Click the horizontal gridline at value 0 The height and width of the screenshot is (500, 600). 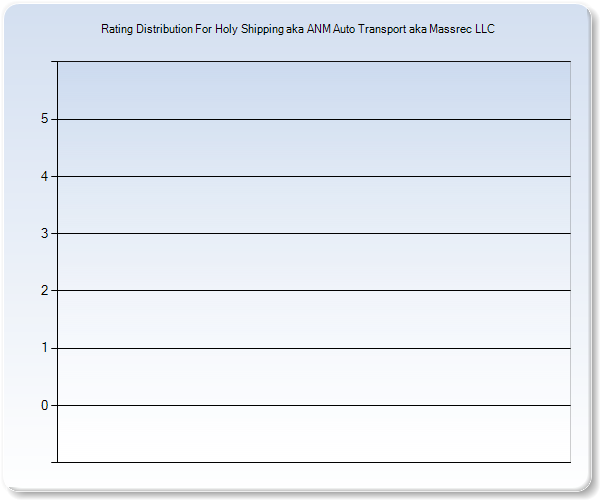pyautogui.click(x=314, y=405)
